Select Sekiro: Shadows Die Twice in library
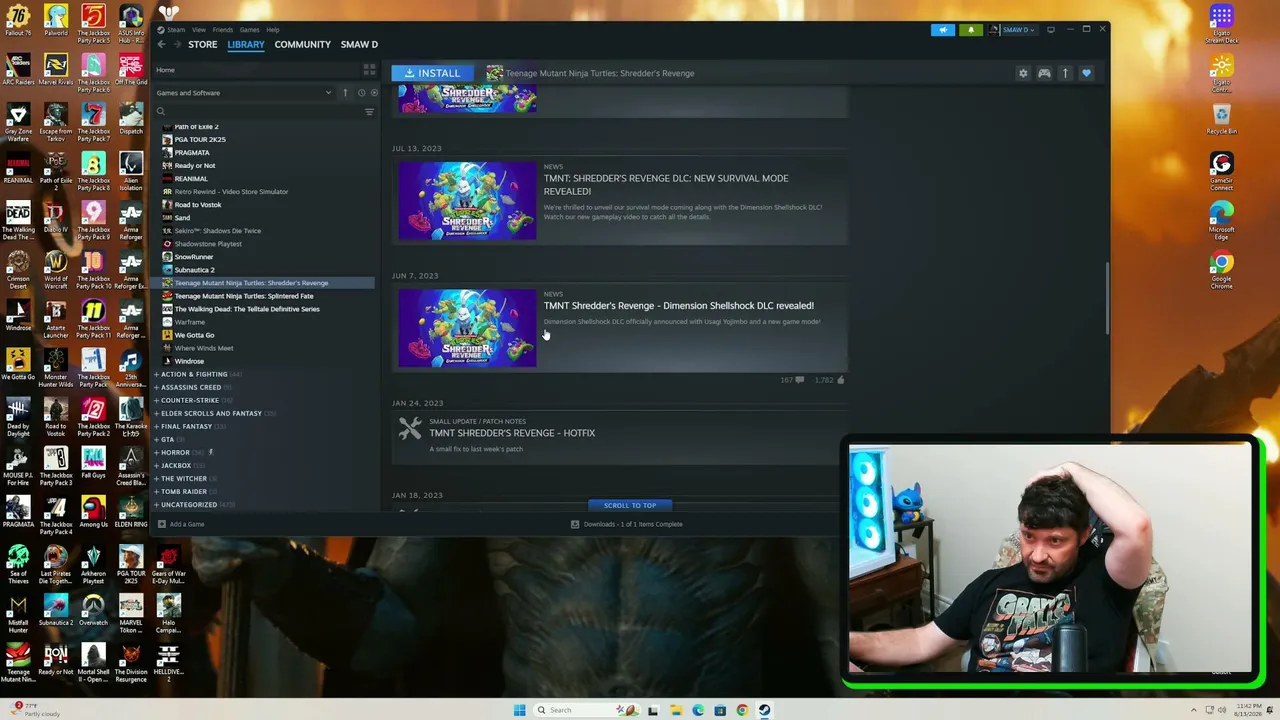The height and width of the screenshot is (720, 1280). point(217,230)
